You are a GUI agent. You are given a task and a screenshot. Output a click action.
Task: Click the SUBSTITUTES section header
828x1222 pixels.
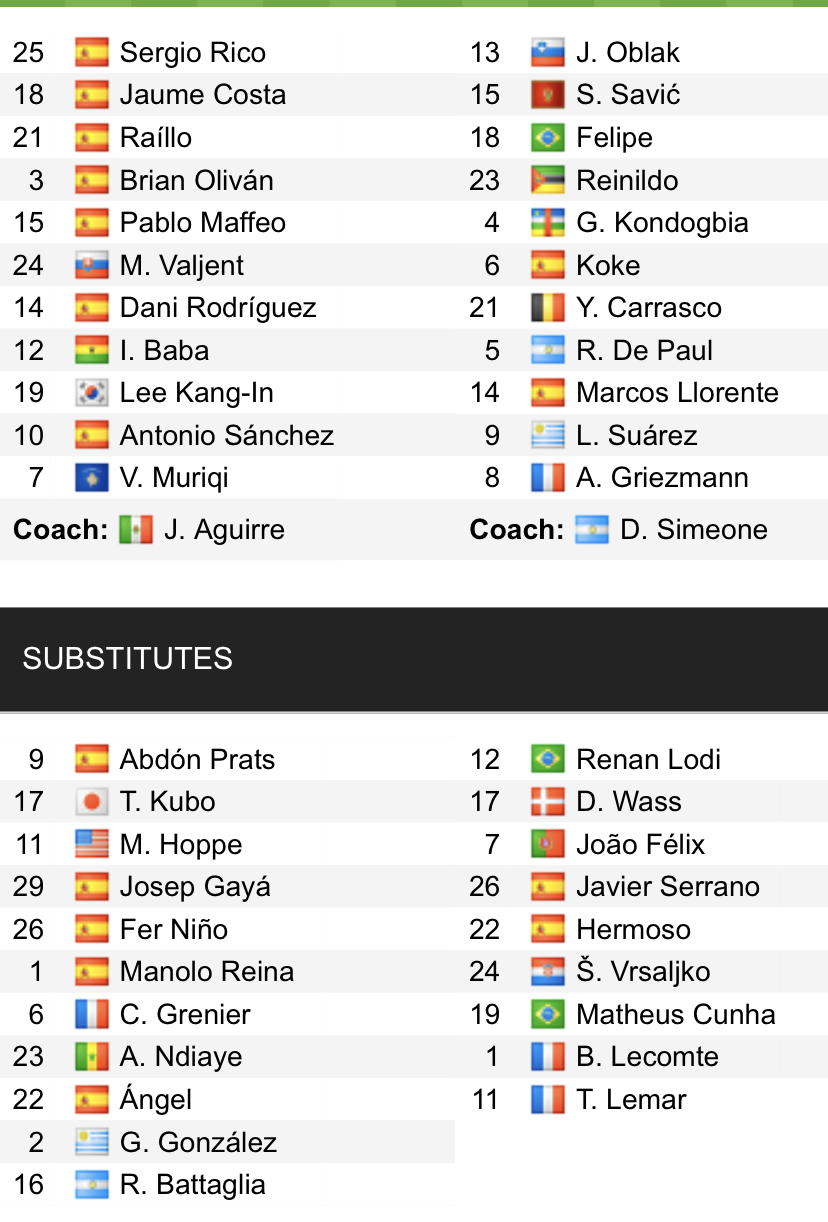128,658
